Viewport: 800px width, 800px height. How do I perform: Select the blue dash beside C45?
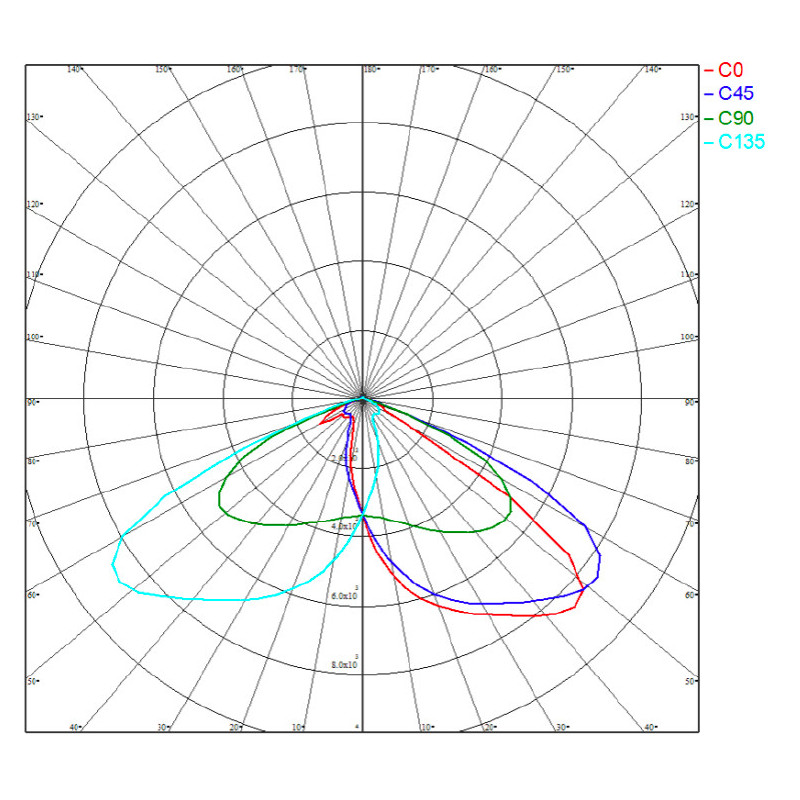pyautogui.click(x=709, y=94)
